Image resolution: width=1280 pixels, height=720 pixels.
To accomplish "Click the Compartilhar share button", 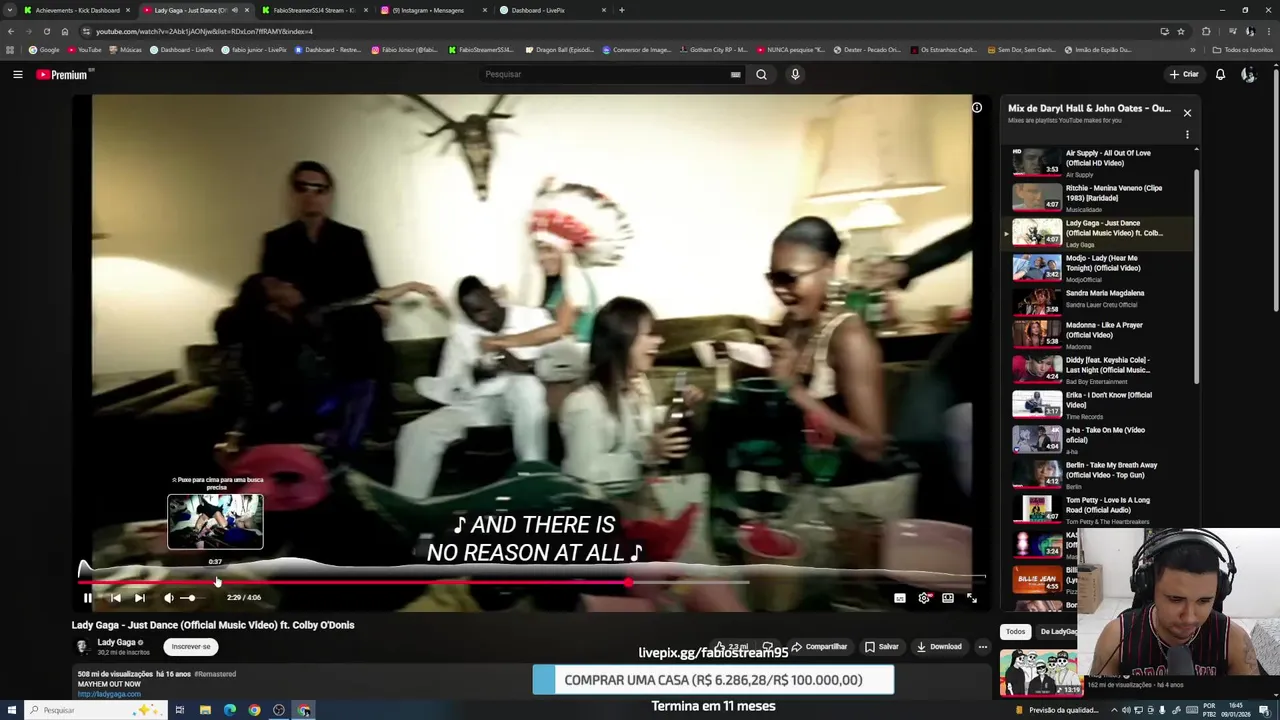I will click(819, 647).
